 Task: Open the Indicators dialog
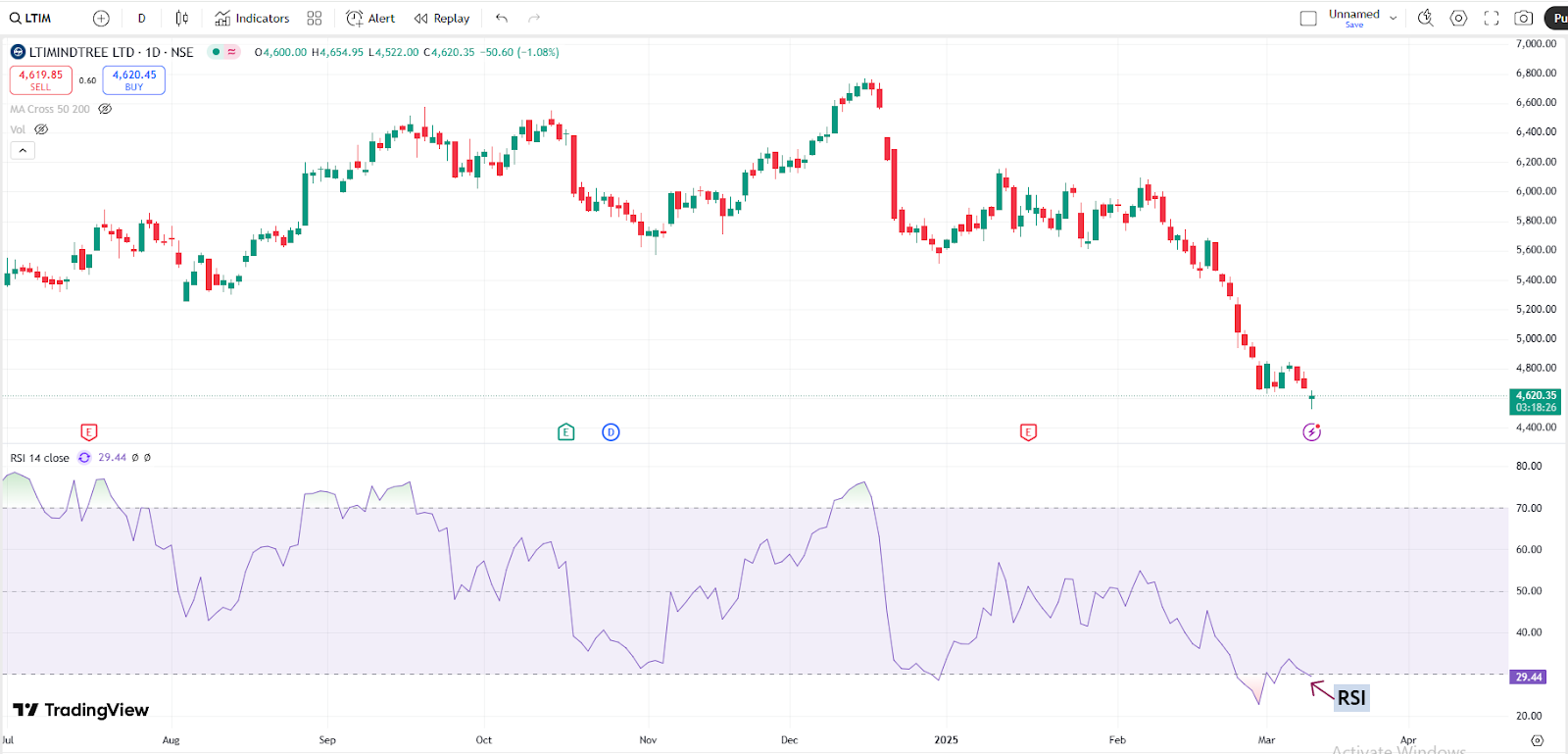[253, 18]
